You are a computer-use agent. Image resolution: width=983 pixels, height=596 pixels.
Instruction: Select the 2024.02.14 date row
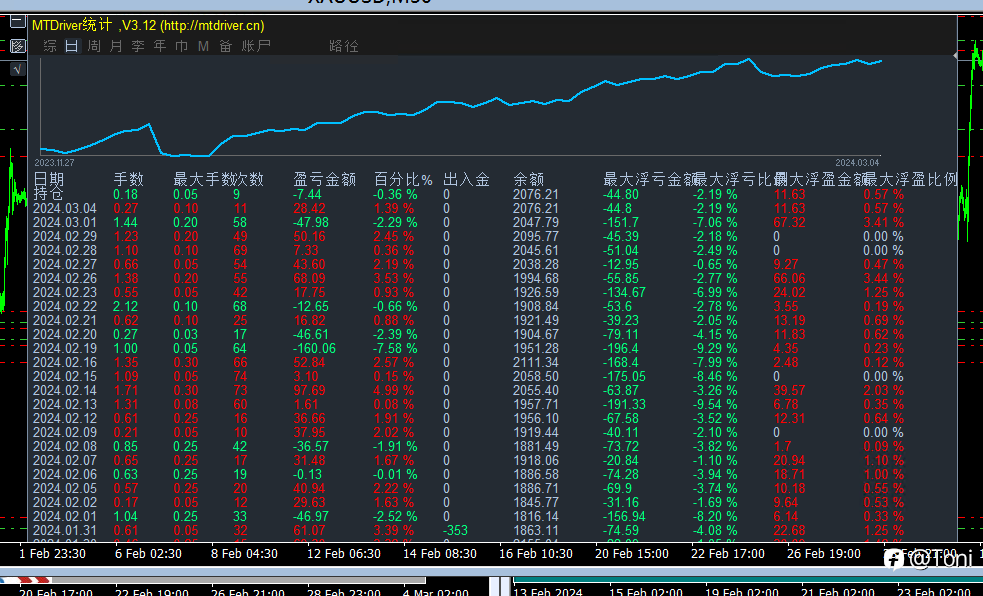pyautogui.click(x=65, y=390)
